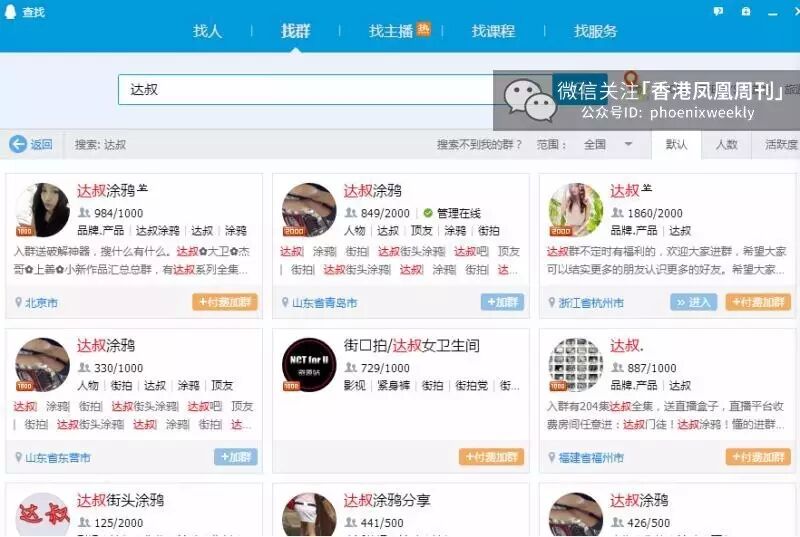Open avatar of 达叔 group with 1860/2000
This screenshot has height=537, width=800.
(x=576, y=210)
